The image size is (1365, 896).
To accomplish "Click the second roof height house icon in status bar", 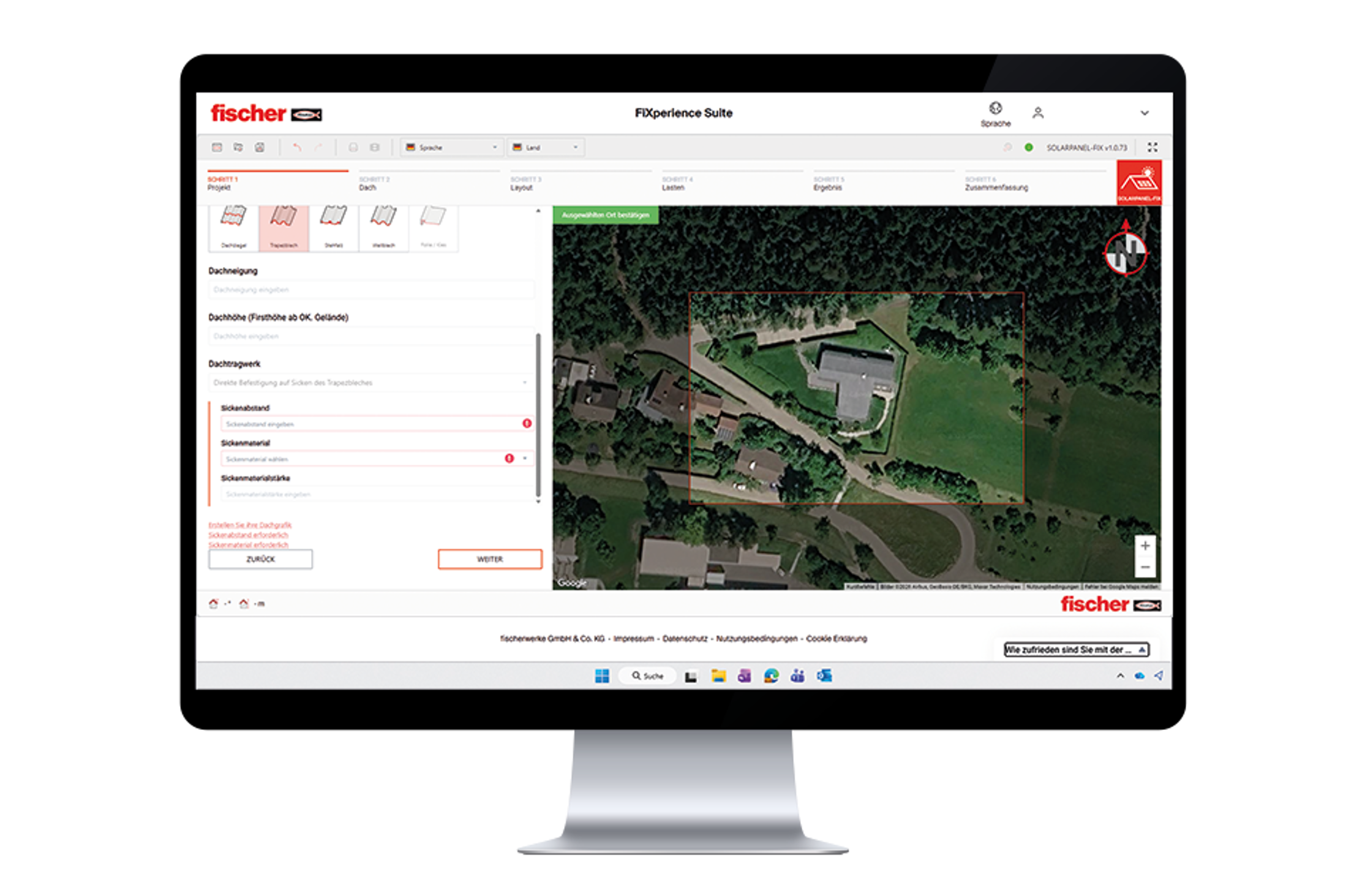I will pos(244,604).
